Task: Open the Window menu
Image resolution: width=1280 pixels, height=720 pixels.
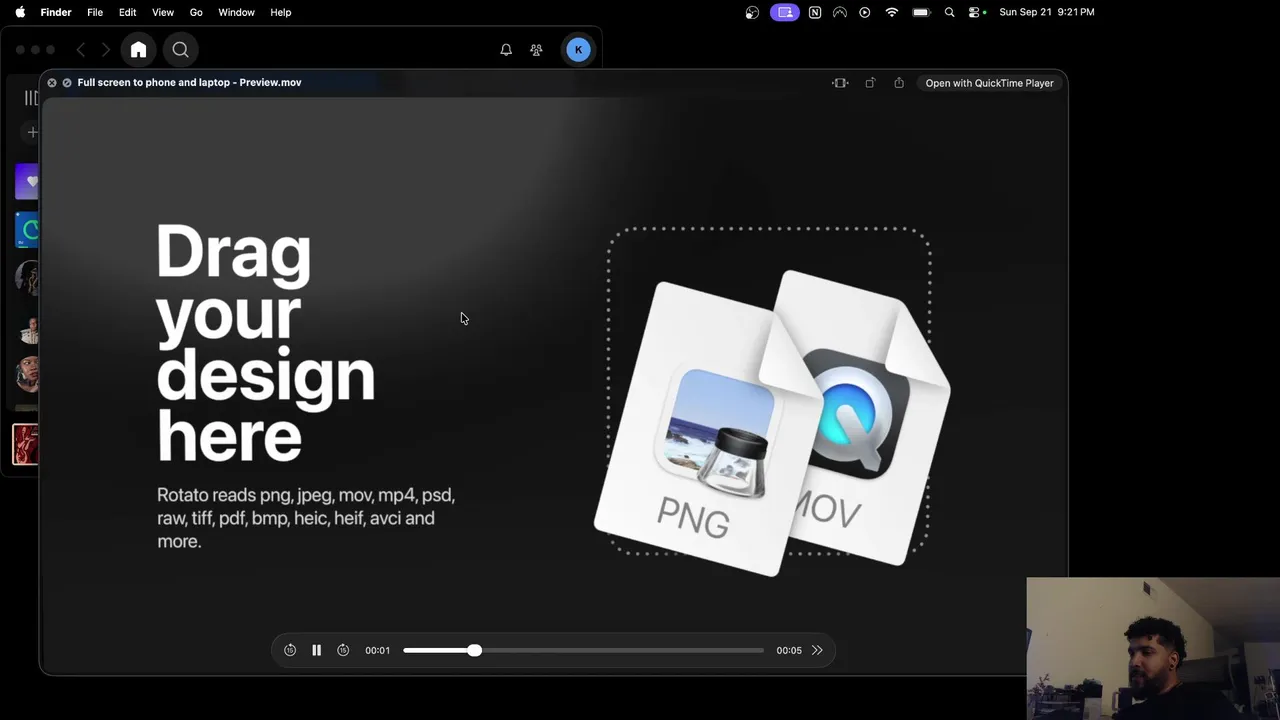Action: coord(236,12)
